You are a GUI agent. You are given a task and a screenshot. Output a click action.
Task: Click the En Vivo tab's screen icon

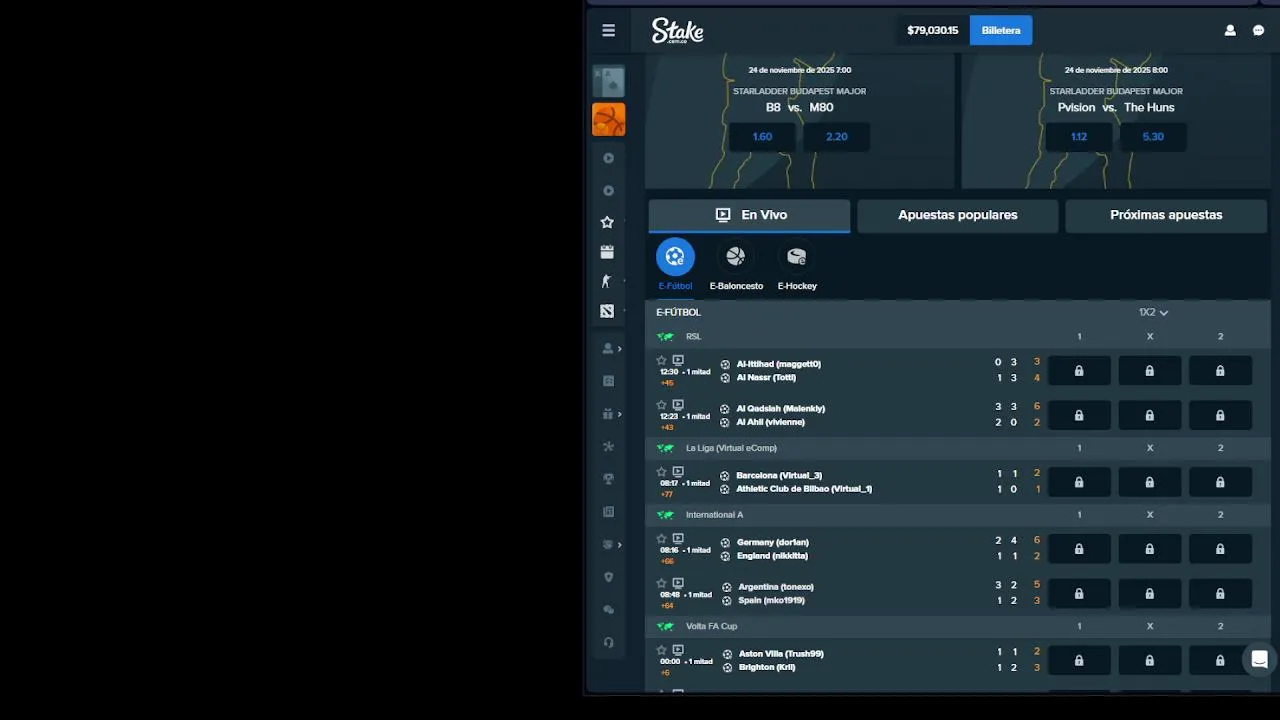pos(723,215)
